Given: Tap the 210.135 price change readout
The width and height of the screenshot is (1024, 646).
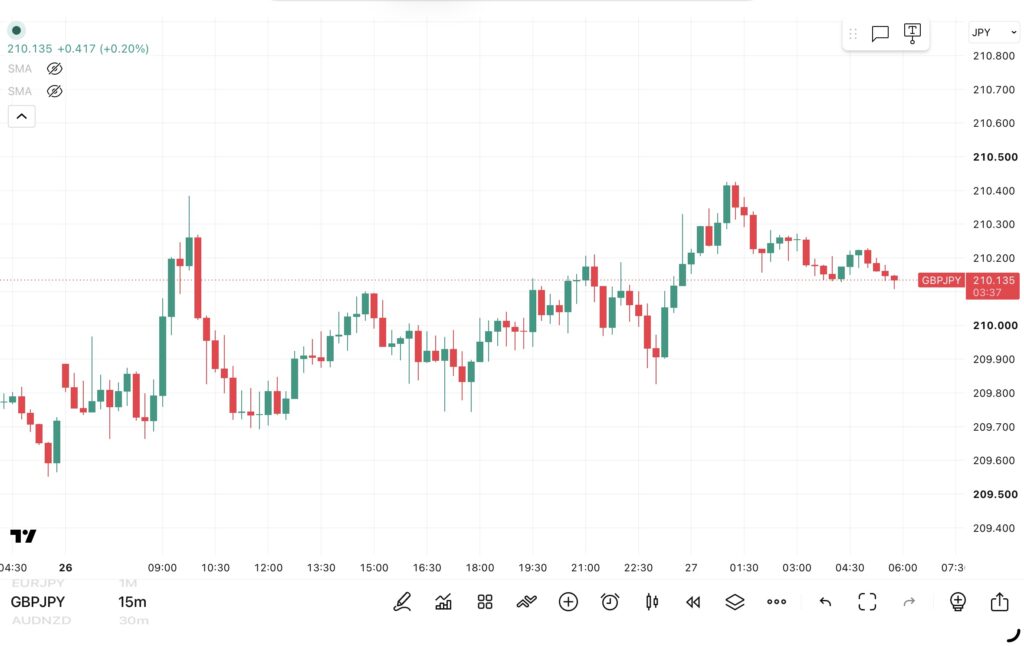Looking at the screenshot, I should (78, 48).
